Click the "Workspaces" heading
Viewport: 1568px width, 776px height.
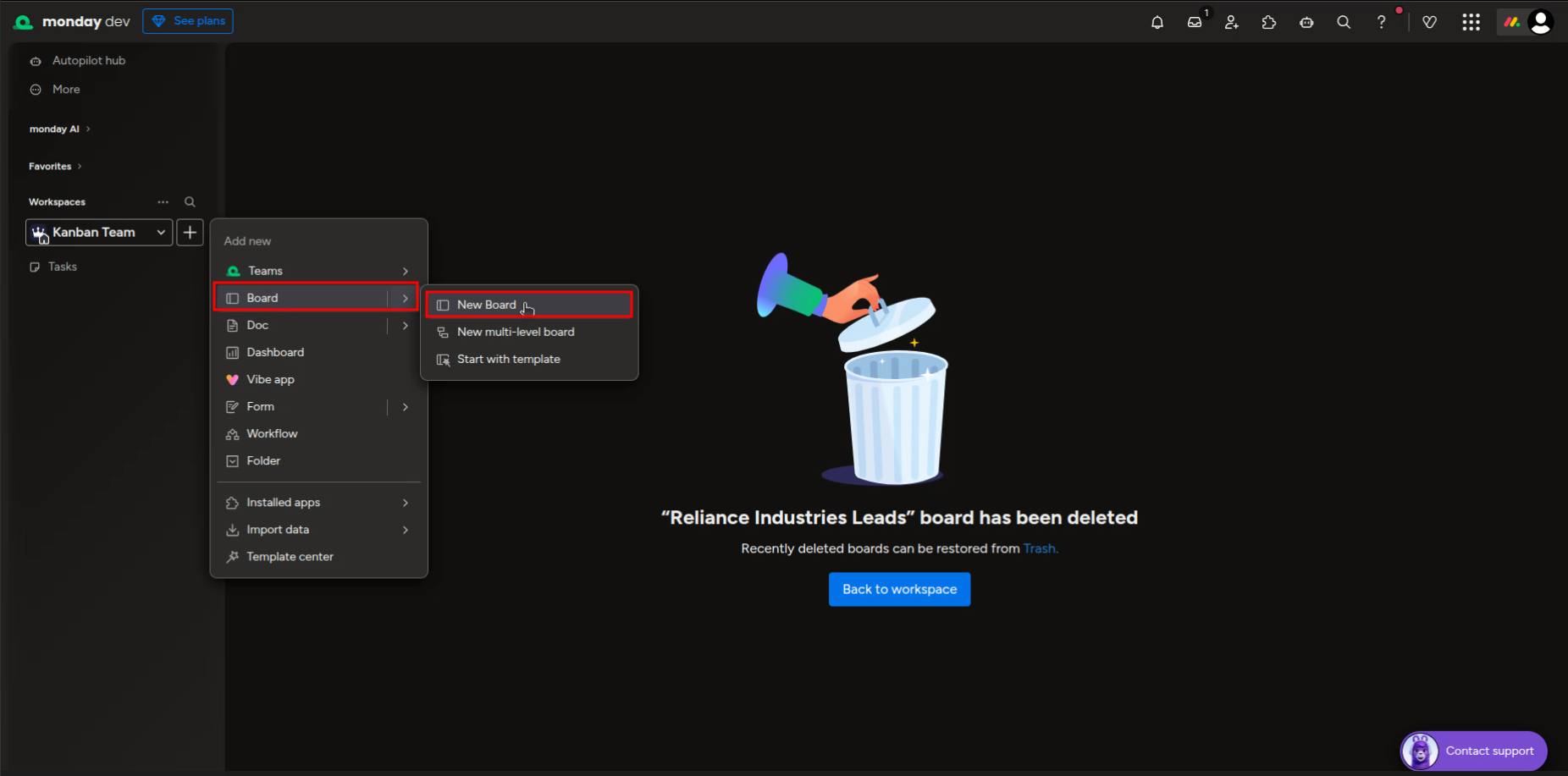click(x=57, y=202)
